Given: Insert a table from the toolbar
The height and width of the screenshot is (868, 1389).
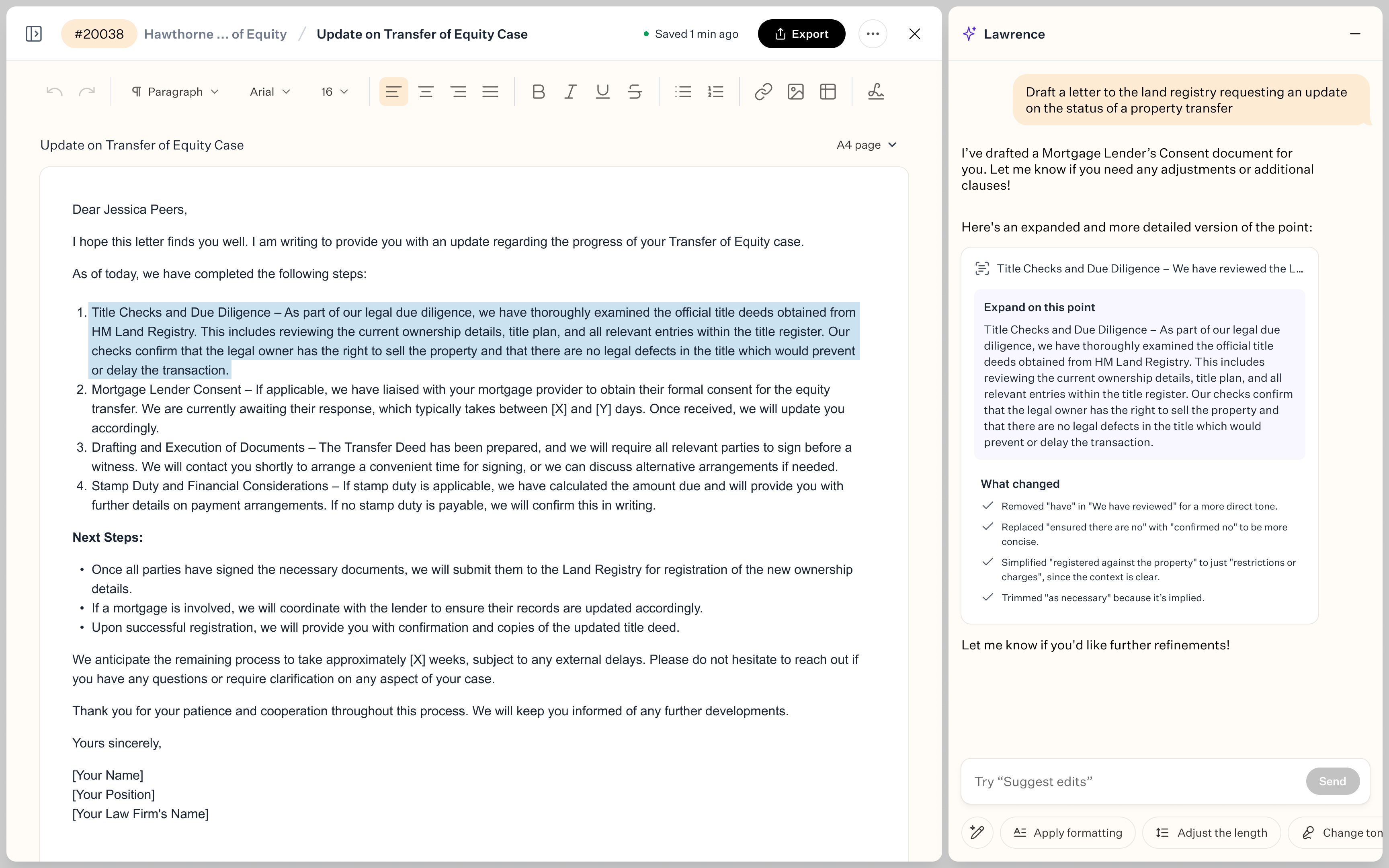Looking at the screenshot, I should (x=828, y=92).
